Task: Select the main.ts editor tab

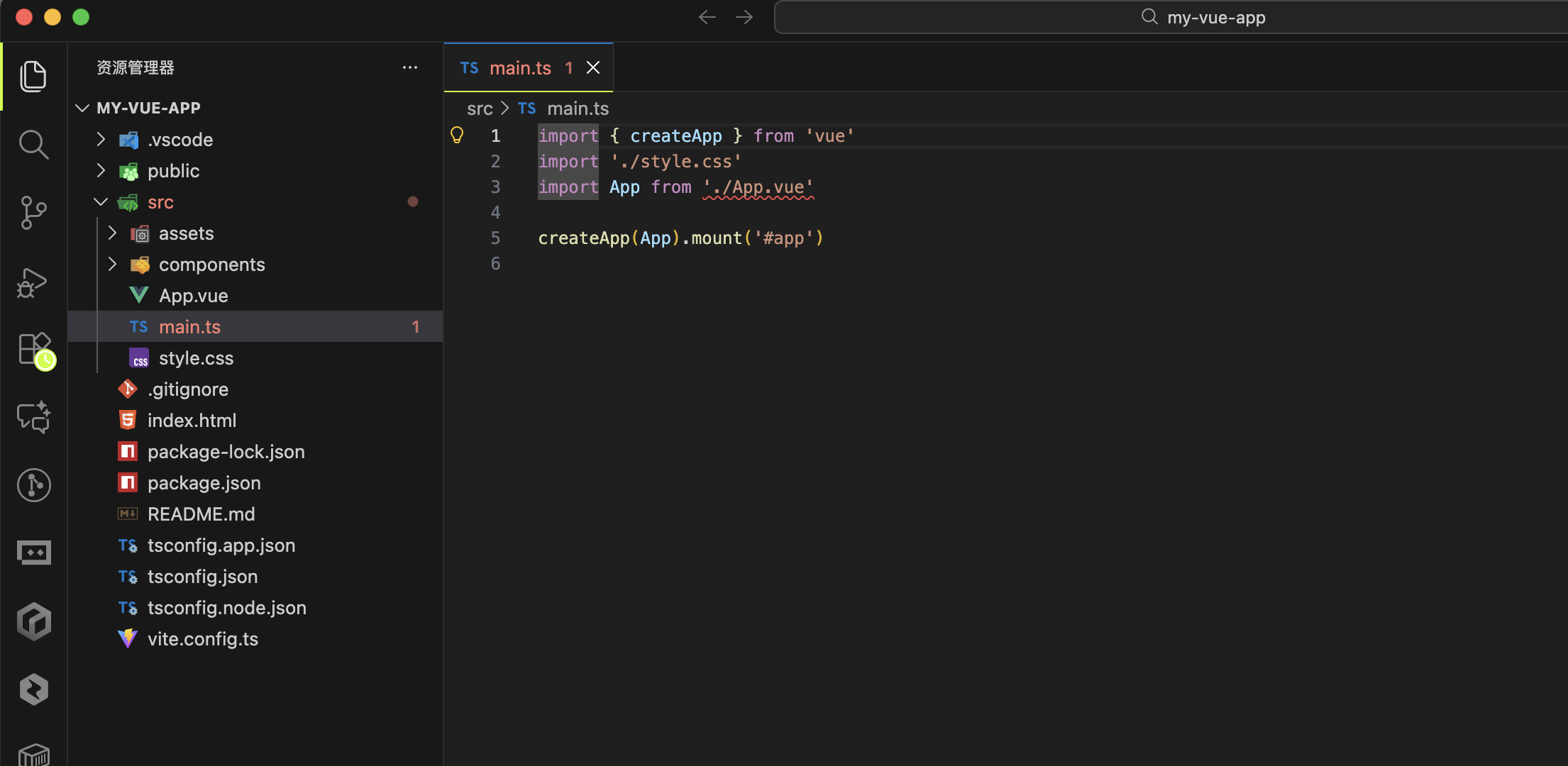Action: 519,68
